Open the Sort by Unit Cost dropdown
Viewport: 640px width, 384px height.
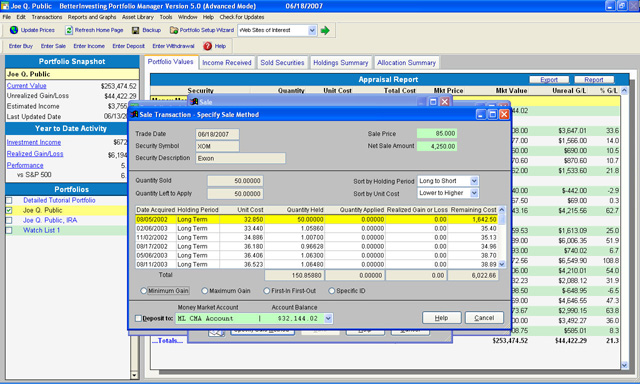(474, 193)
